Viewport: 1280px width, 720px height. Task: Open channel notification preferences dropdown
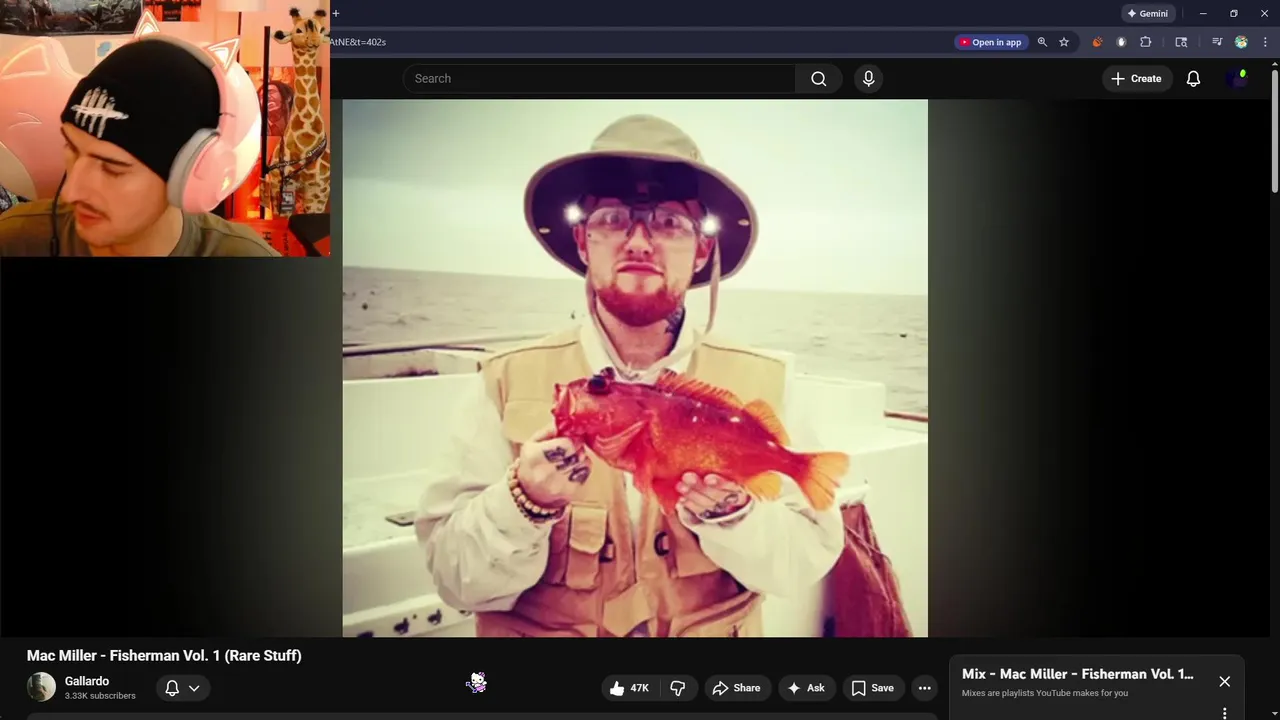pos(182,688)
